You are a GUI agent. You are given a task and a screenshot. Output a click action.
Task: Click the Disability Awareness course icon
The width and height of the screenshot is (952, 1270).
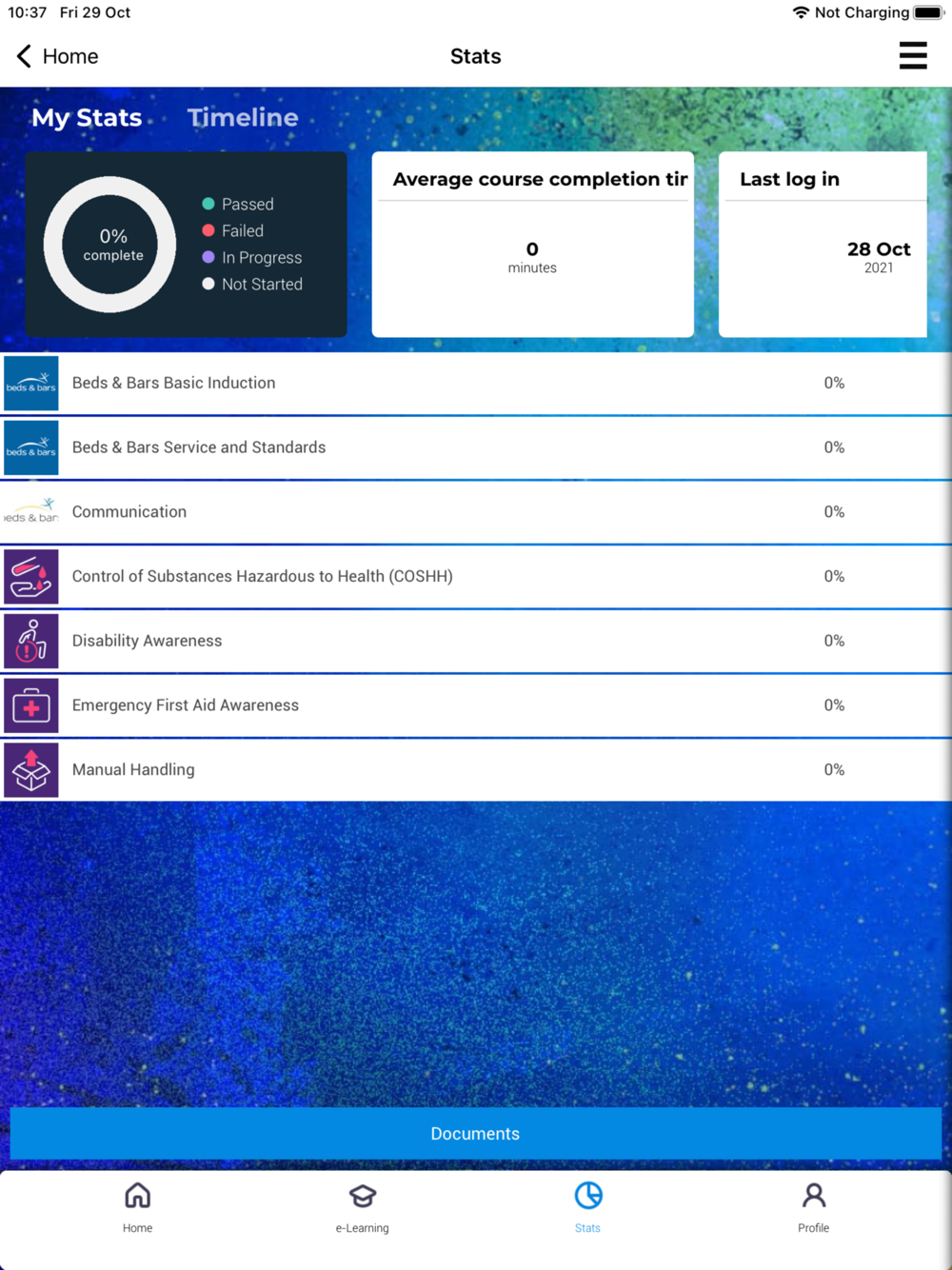click(31, 641)
